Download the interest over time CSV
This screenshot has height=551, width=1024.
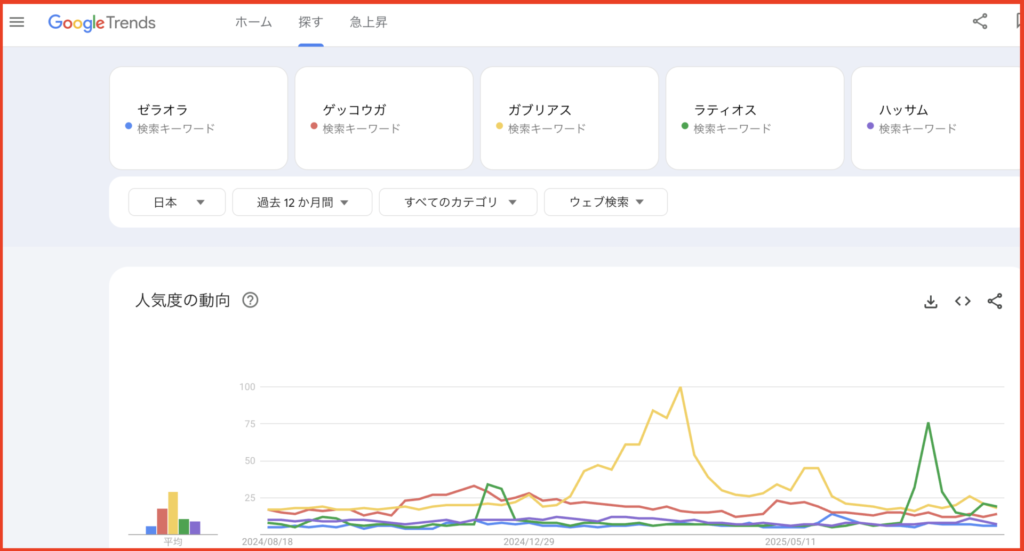click(931, 301)
